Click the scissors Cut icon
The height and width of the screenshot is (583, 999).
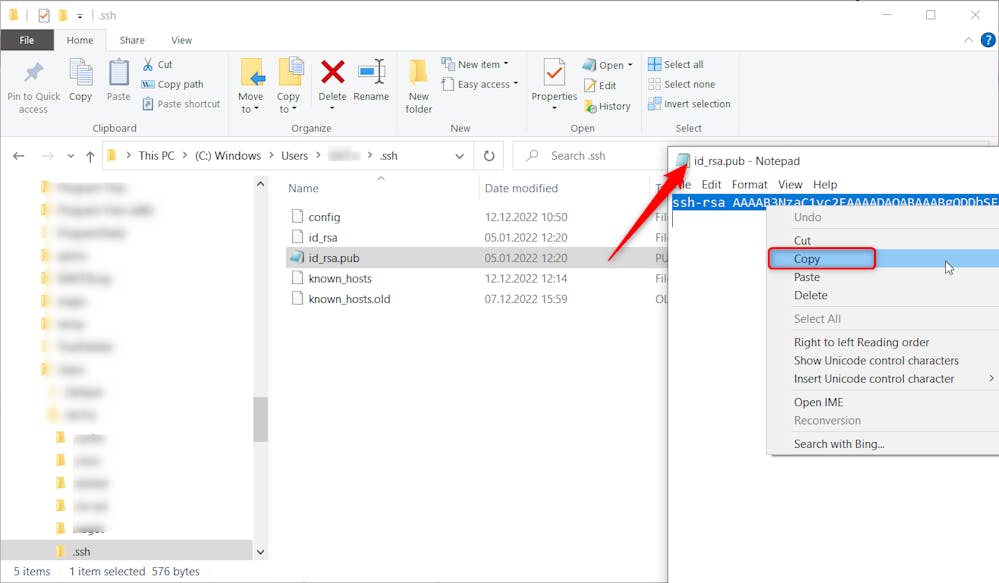pos(149,64)
